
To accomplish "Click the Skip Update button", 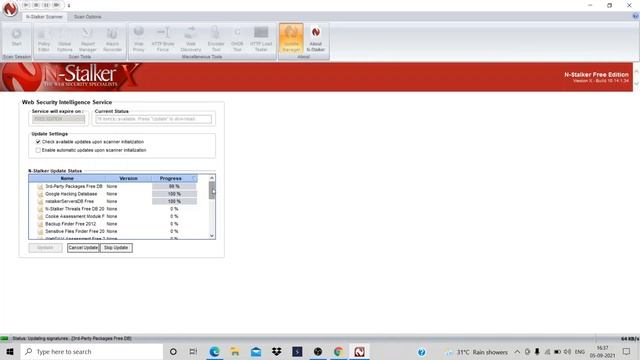I will (x=116, y=248).
